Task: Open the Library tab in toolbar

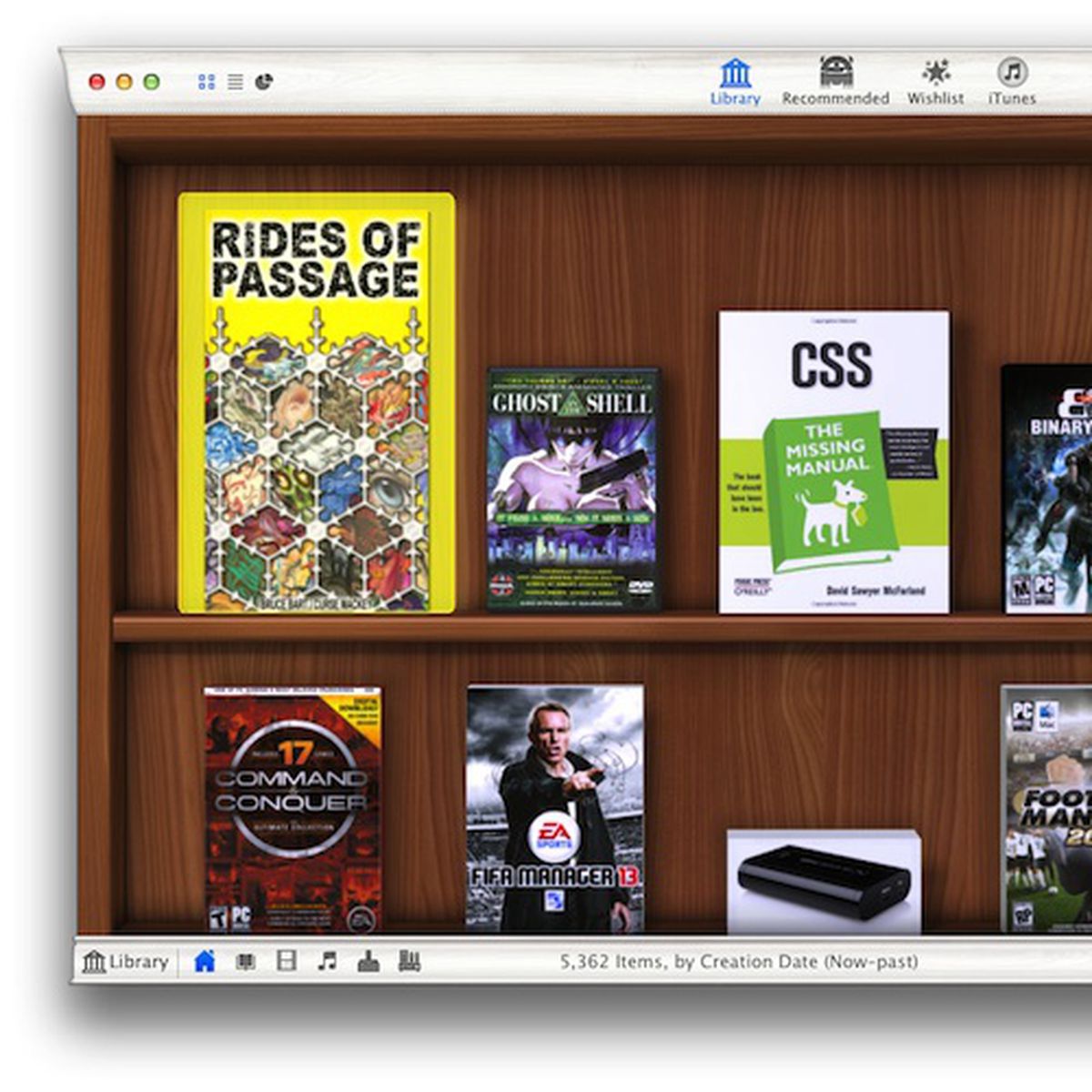Action: pos(735,82)
